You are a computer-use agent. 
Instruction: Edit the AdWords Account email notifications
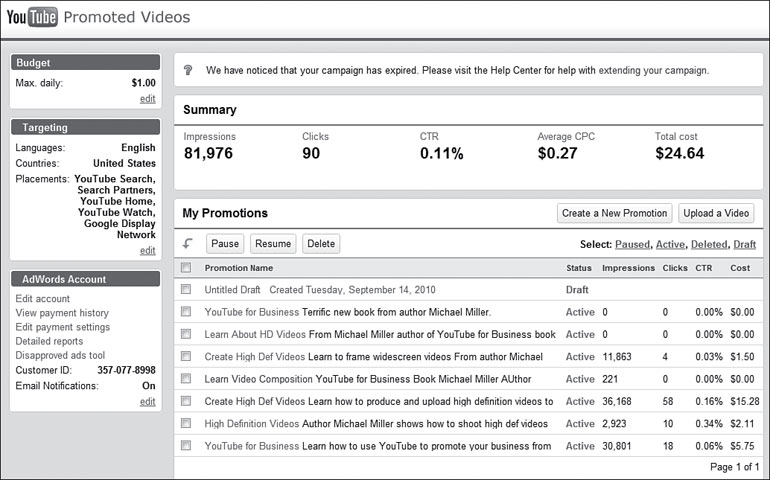(147, 402)
